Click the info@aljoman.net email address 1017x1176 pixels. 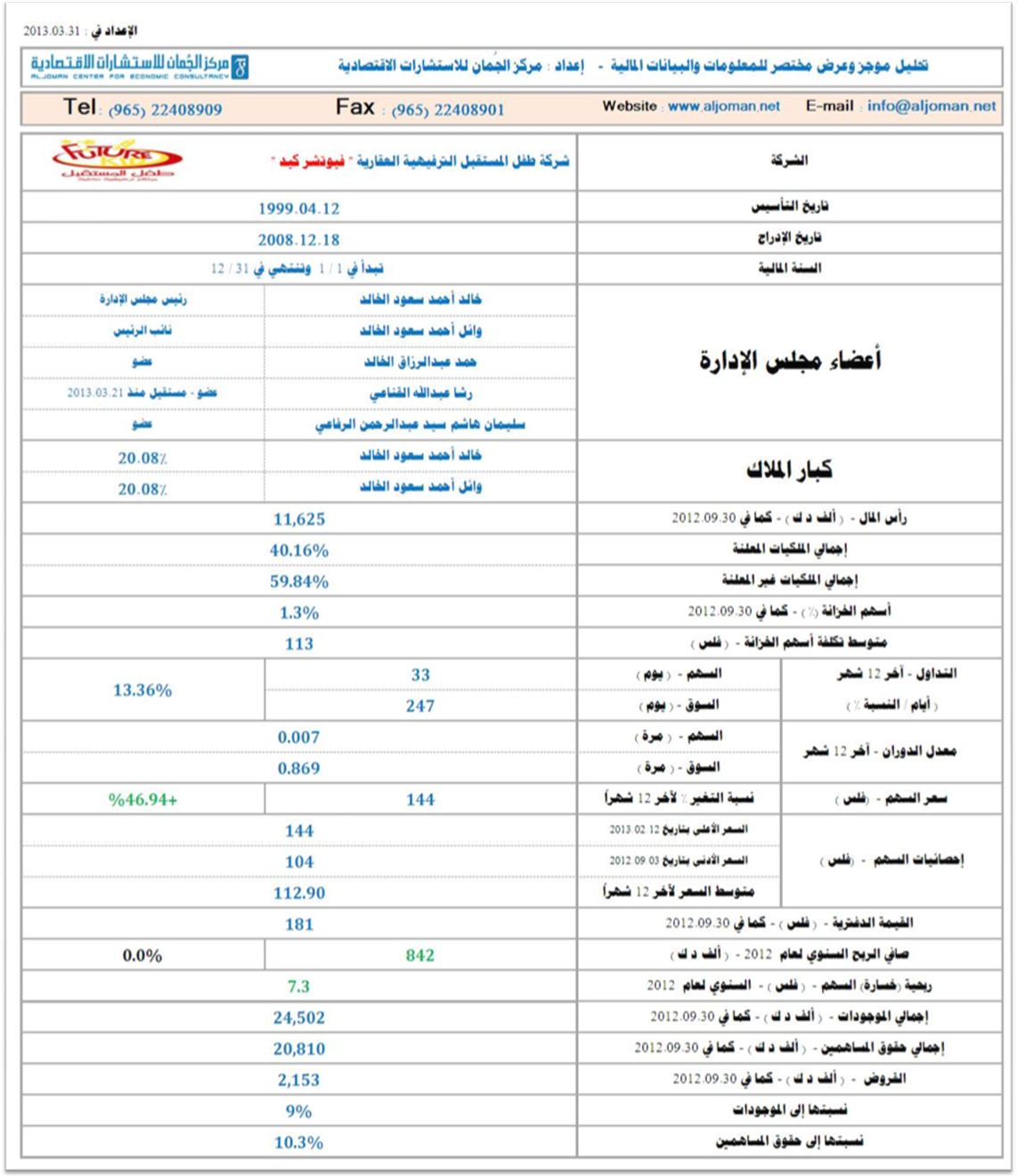(x=932, y=106)
